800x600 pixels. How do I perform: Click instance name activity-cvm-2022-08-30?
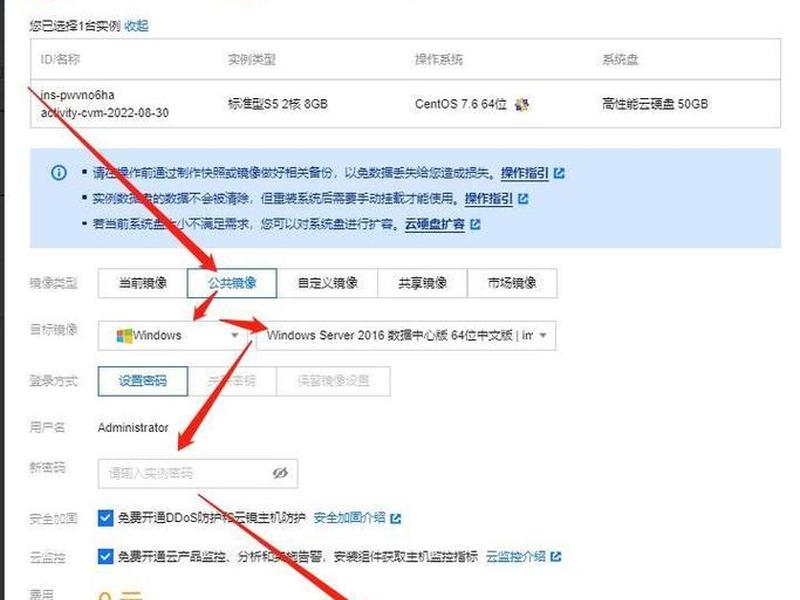coord(105,113)
